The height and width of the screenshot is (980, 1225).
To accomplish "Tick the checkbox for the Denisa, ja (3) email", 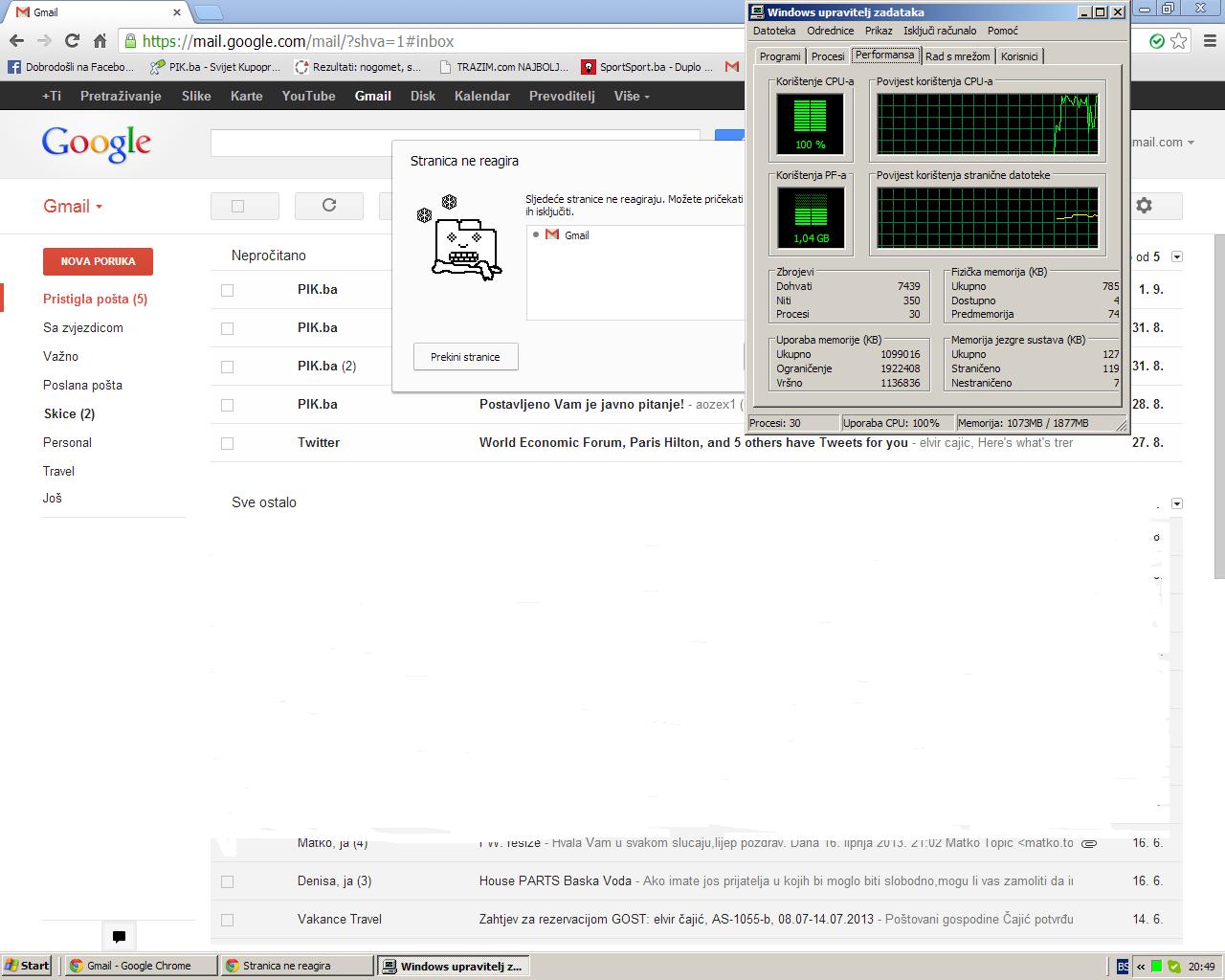I will tap(228, 881).
